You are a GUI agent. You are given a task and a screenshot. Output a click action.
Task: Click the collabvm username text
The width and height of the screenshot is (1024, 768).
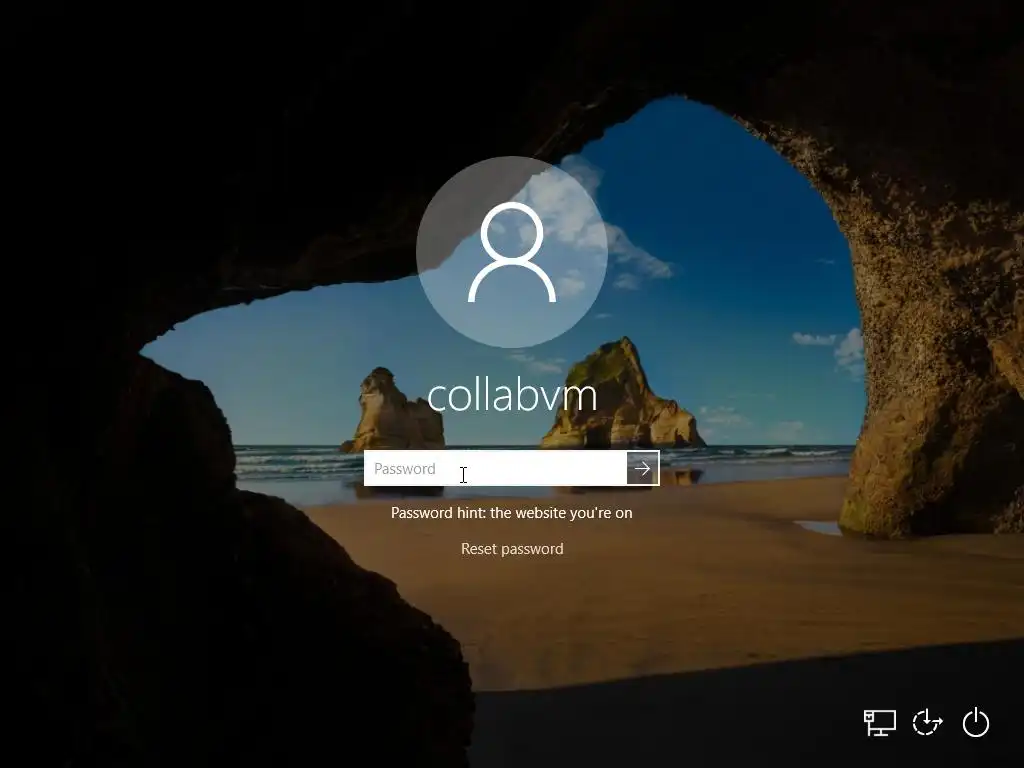coord(512,395)
